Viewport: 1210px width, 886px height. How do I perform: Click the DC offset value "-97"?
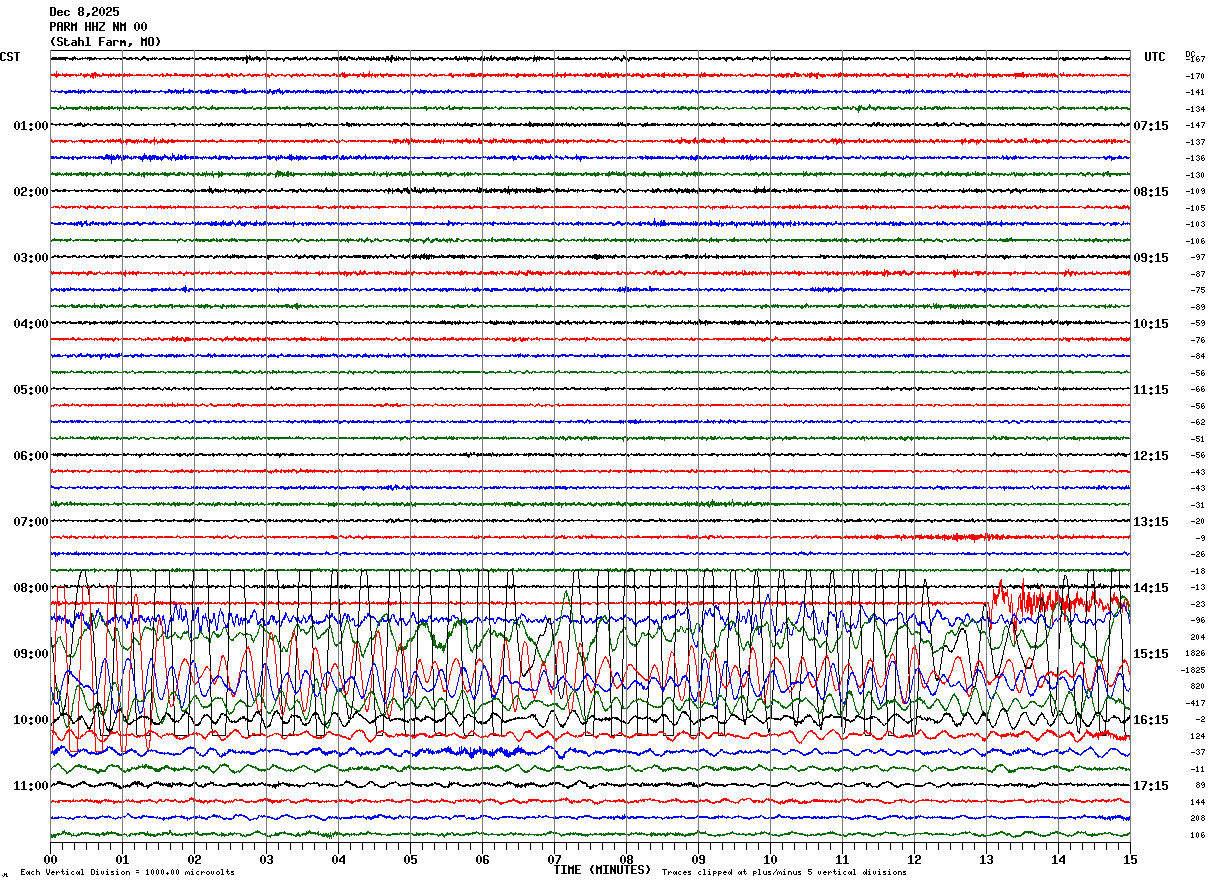1197,257
